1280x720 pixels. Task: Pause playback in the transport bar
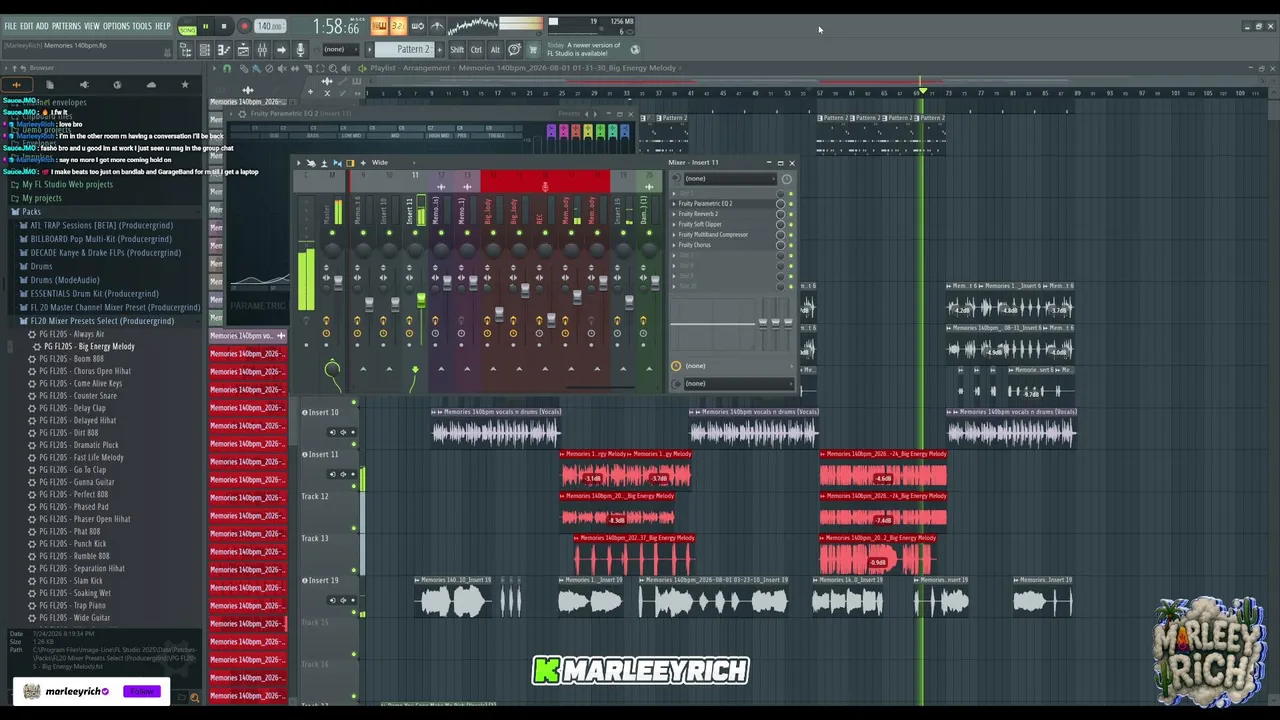click(x=206, y=27)
